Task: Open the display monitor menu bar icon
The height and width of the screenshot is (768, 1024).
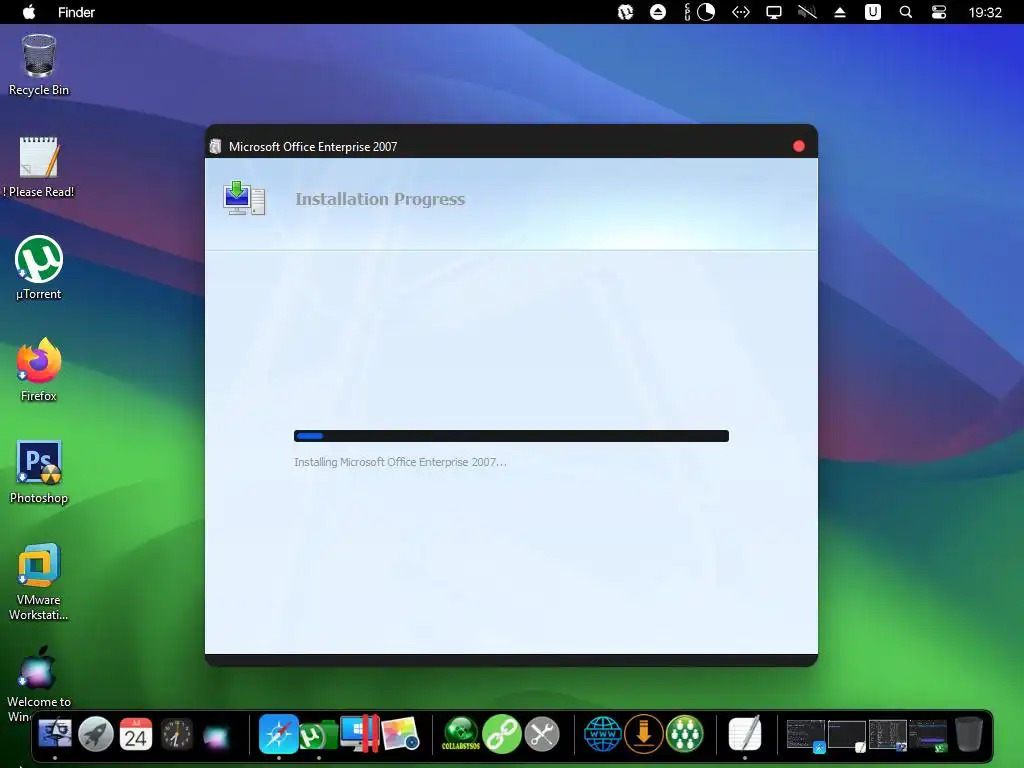Action: click(774, 12)
